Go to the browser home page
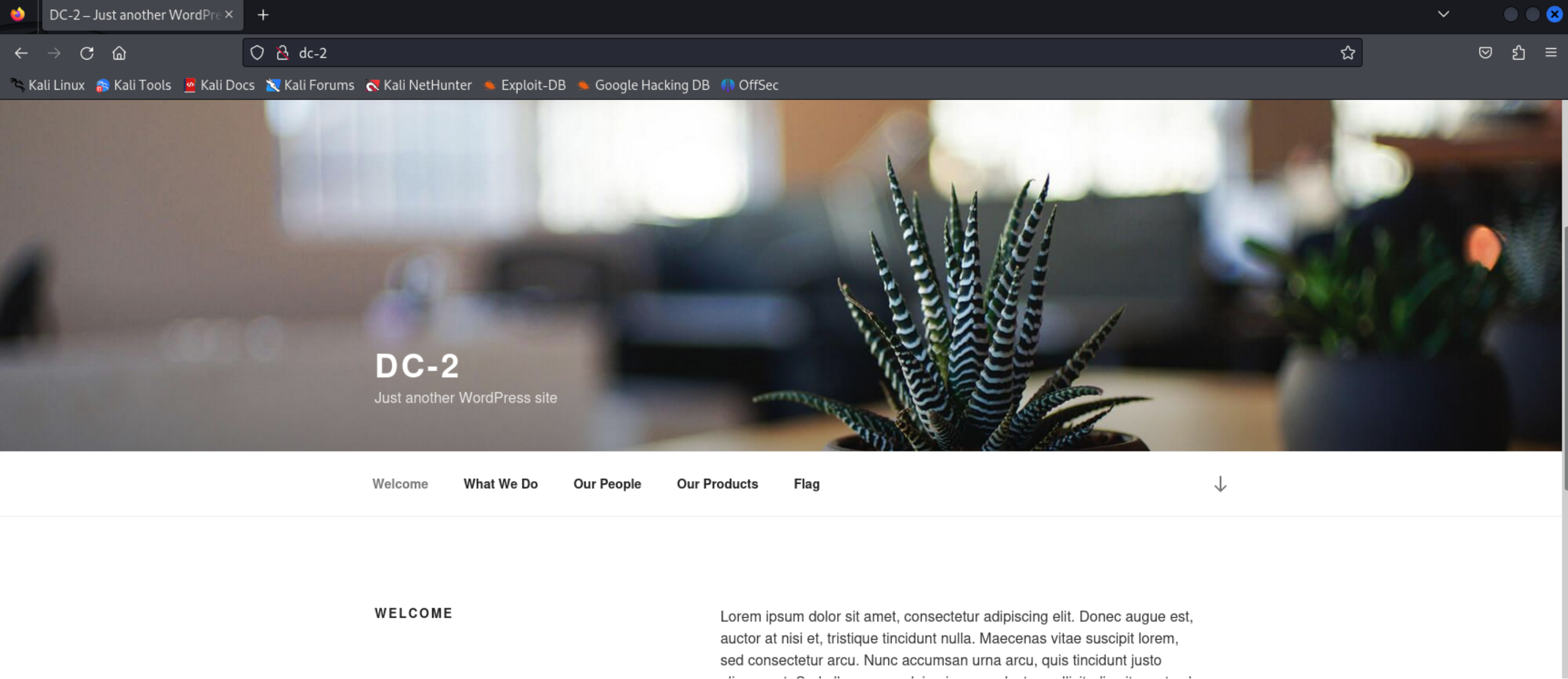 click(119, 54)
